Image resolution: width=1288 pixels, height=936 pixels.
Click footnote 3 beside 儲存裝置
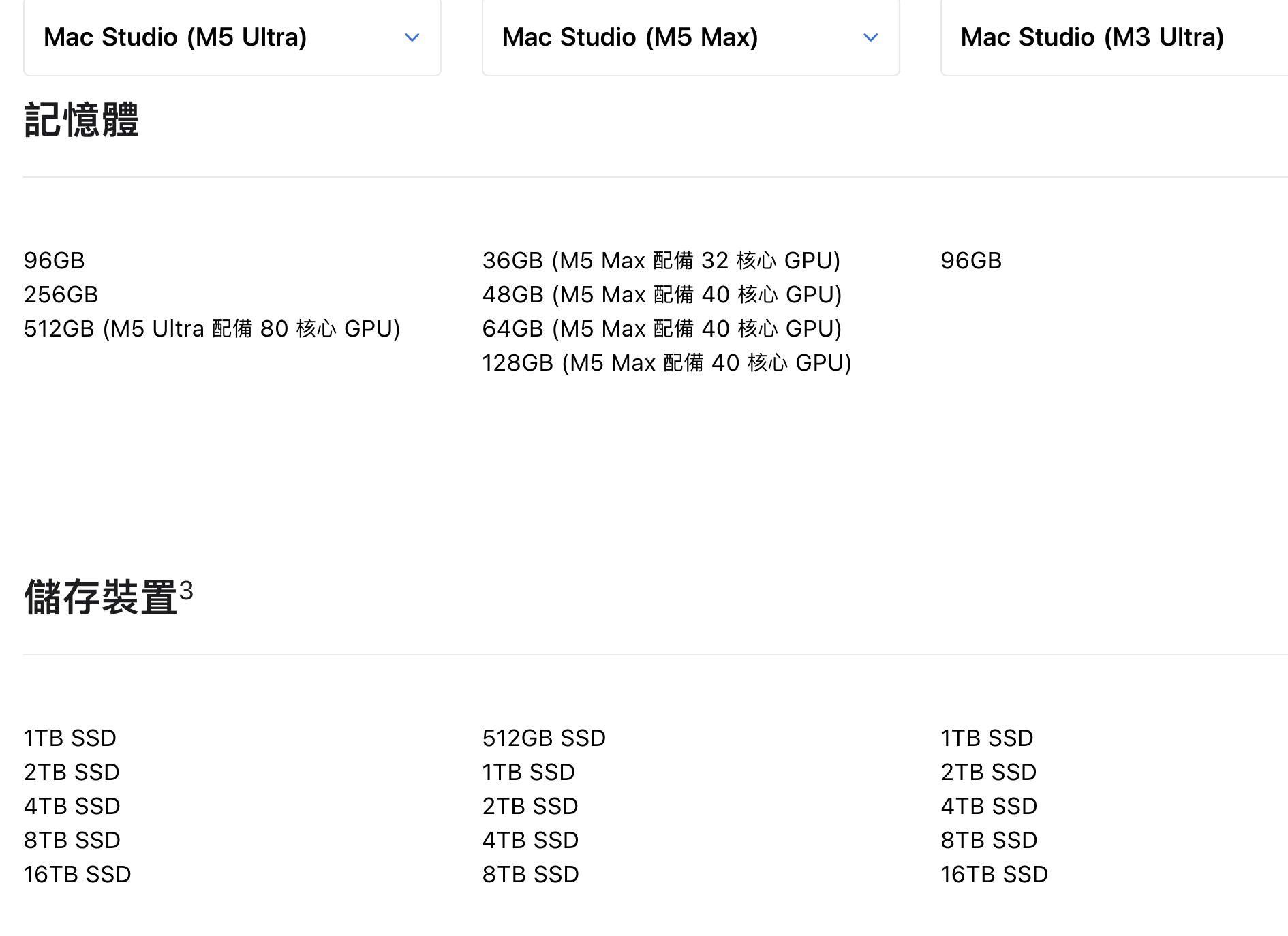click(186, 590)
